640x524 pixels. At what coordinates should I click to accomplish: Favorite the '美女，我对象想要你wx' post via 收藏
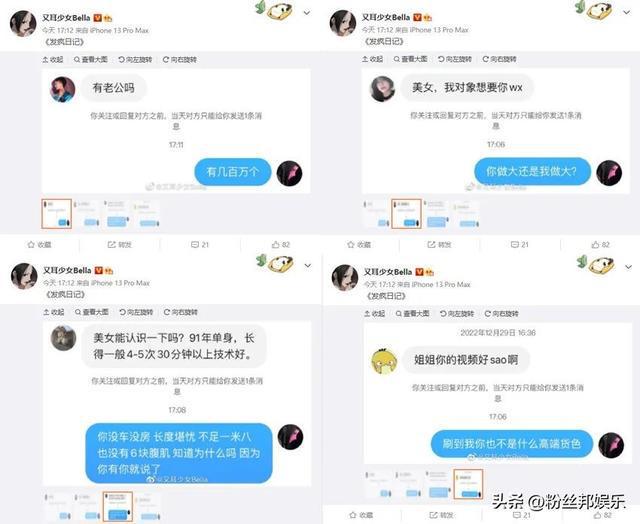coord(359,244)
